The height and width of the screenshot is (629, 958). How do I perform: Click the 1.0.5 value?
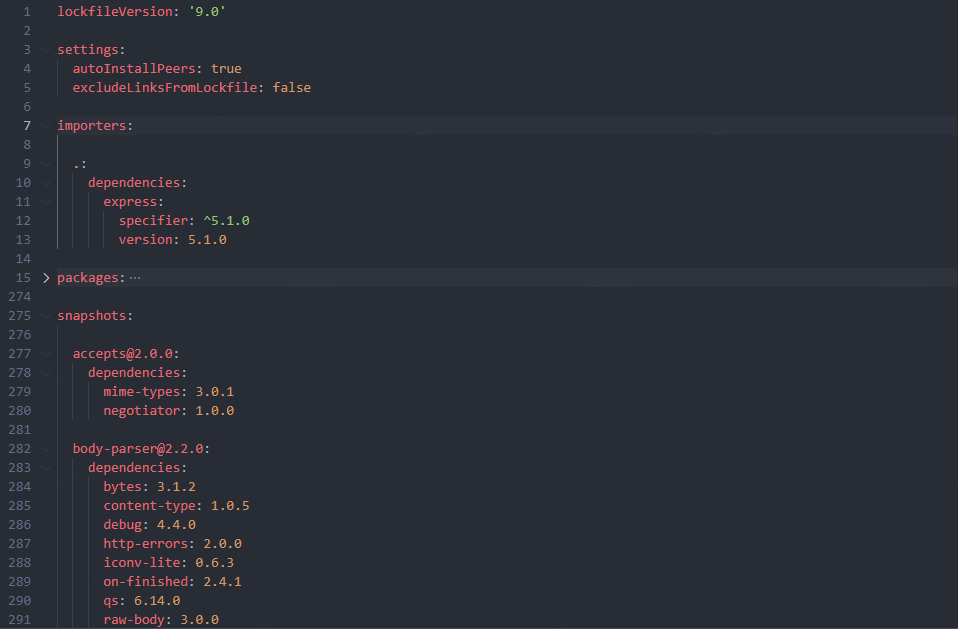[230, 506]
